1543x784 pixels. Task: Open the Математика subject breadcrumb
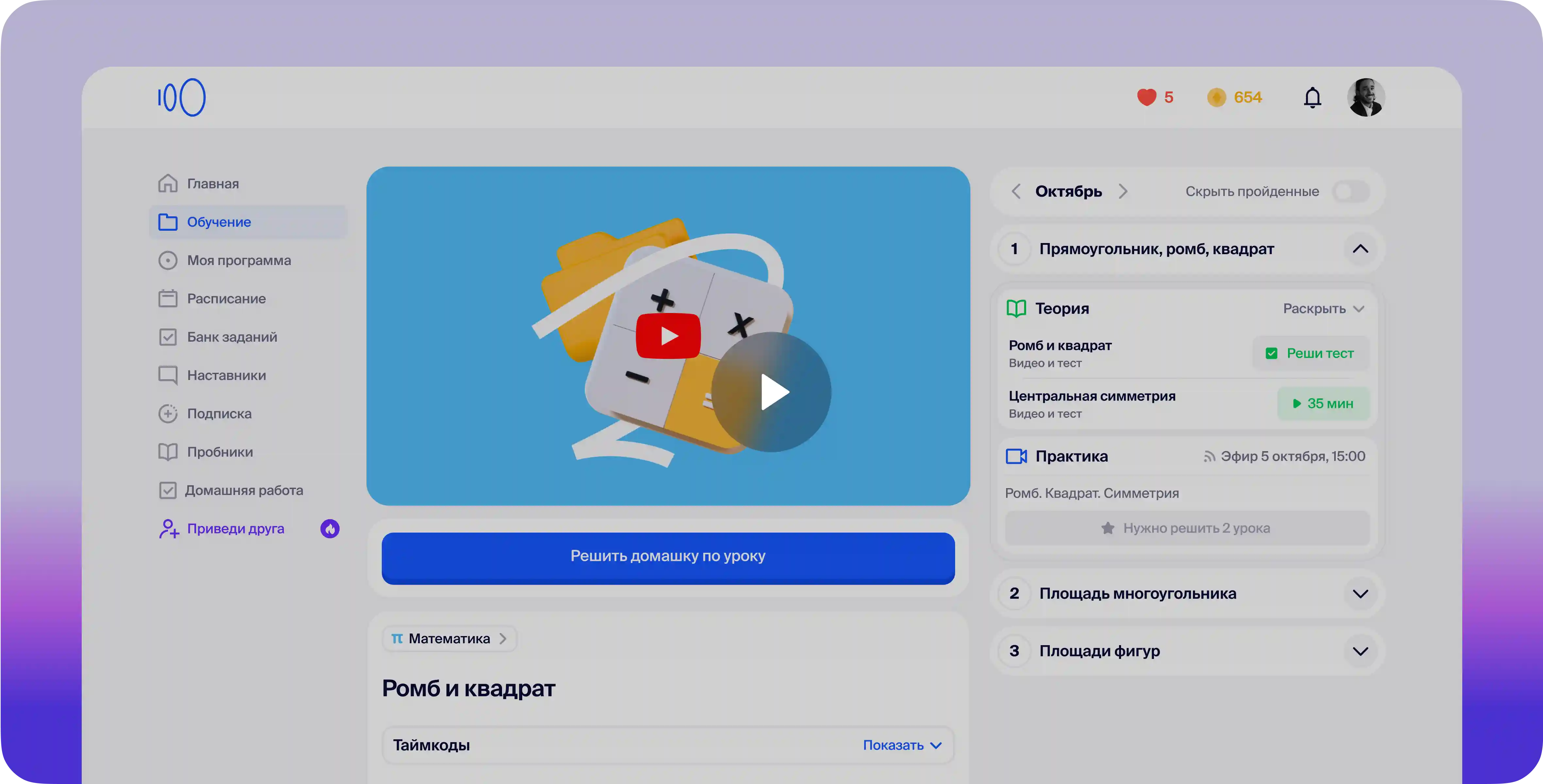[449, 639]
